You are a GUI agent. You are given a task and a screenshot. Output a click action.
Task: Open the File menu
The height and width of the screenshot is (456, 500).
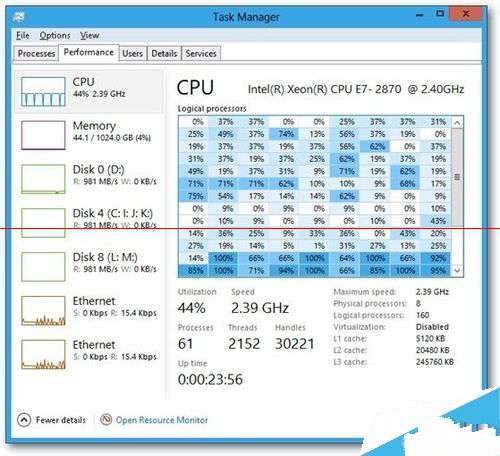pyautogui.click(x=23, y=35)
